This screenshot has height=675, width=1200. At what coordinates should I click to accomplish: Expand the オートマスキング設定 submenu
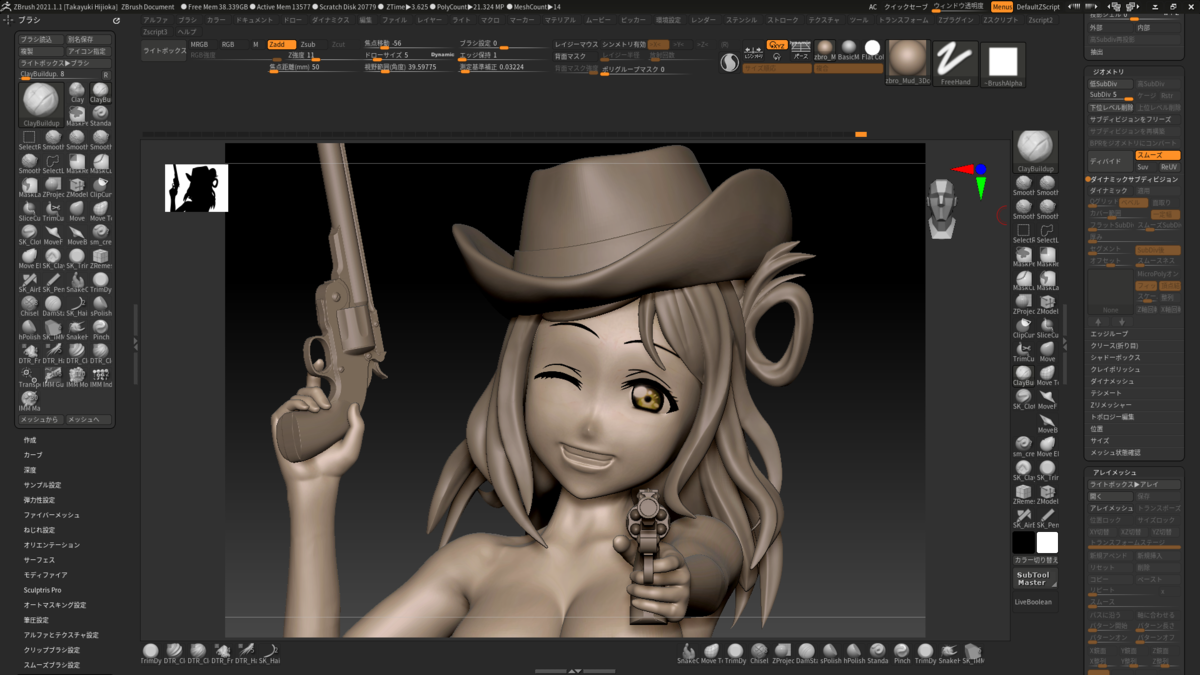pyautogui.click(x=55, y=605)
